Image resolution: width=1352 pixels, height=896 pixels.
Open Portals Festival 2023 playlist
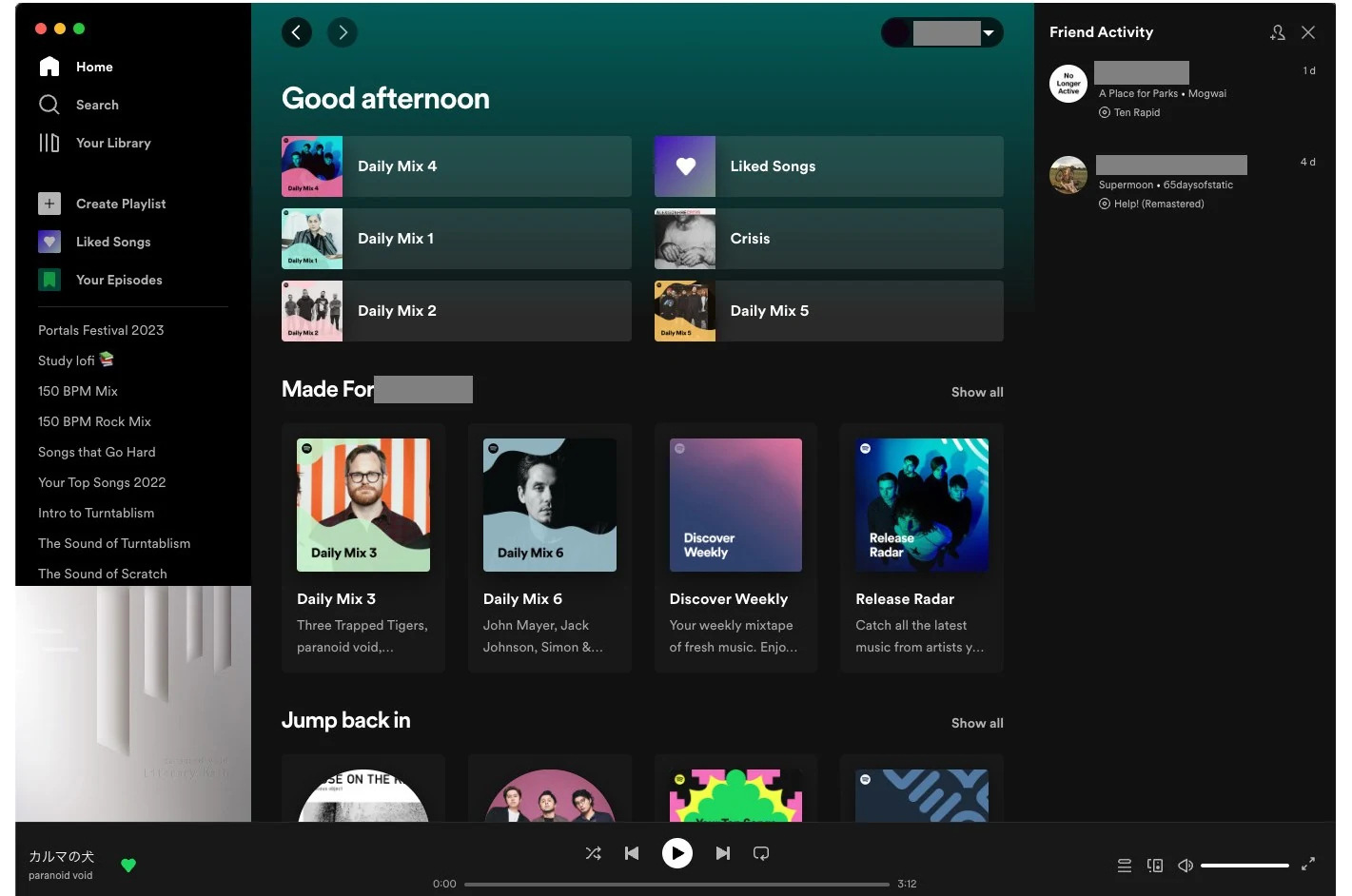click(101, 330)
